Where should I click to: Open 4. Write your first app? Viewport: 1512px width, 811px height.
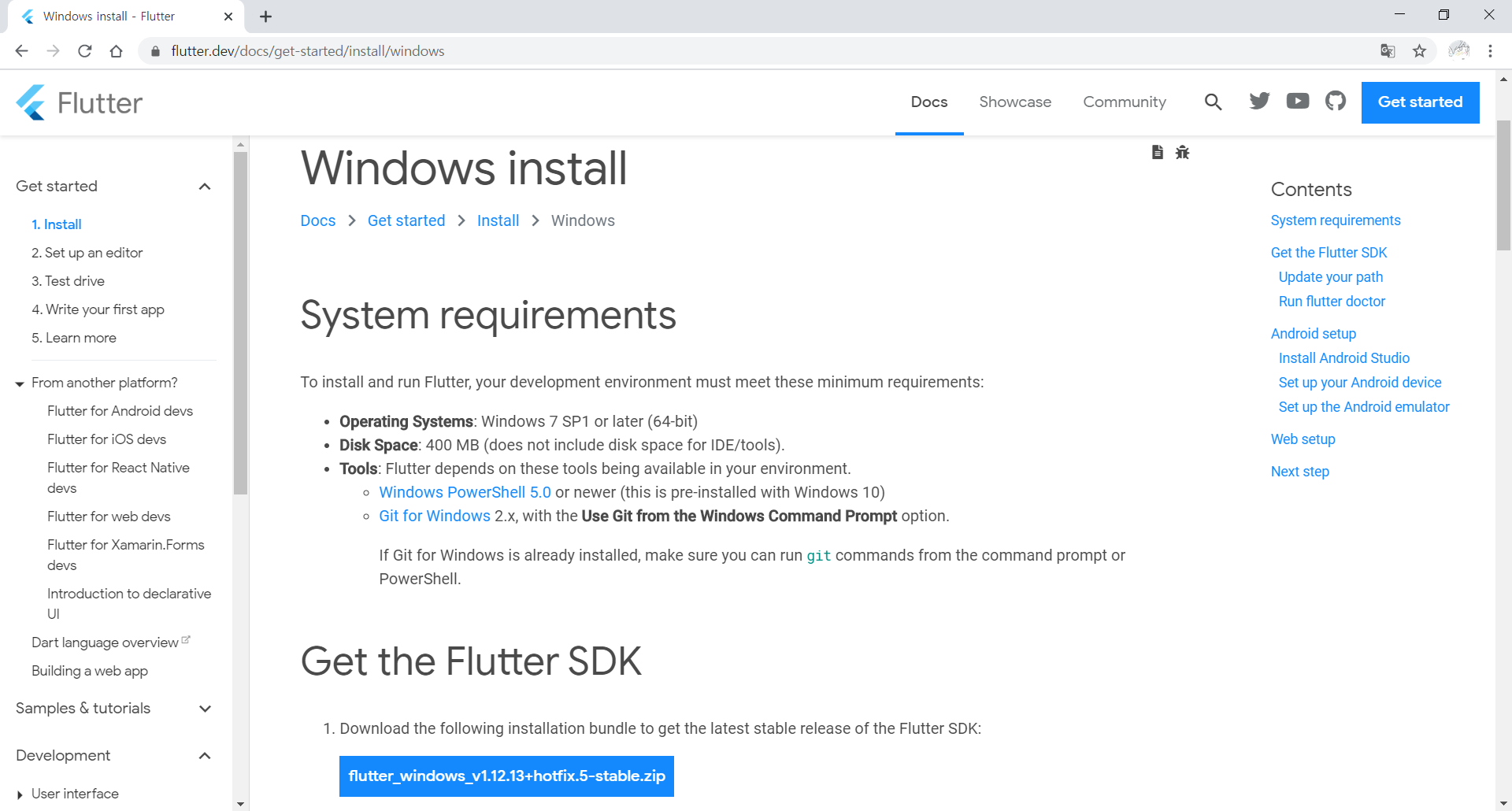tap(98, 309)
